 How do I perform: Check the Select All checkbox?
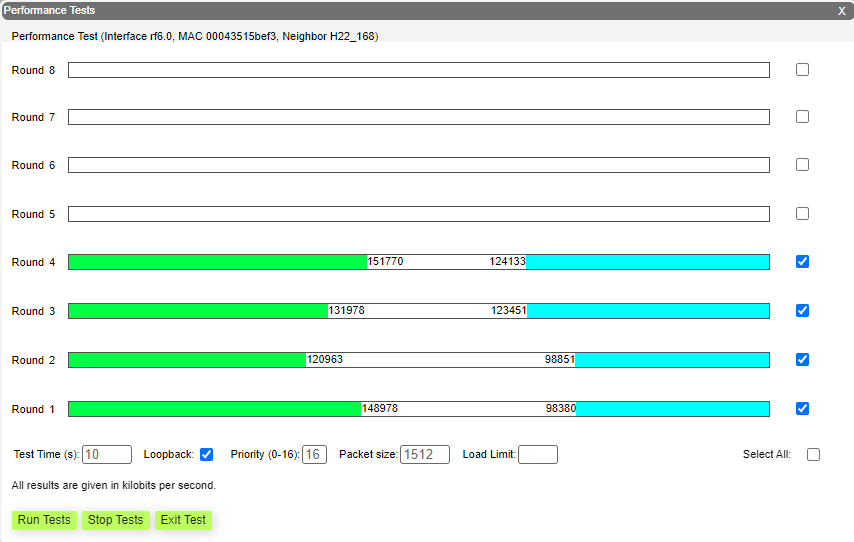[813, 455]
